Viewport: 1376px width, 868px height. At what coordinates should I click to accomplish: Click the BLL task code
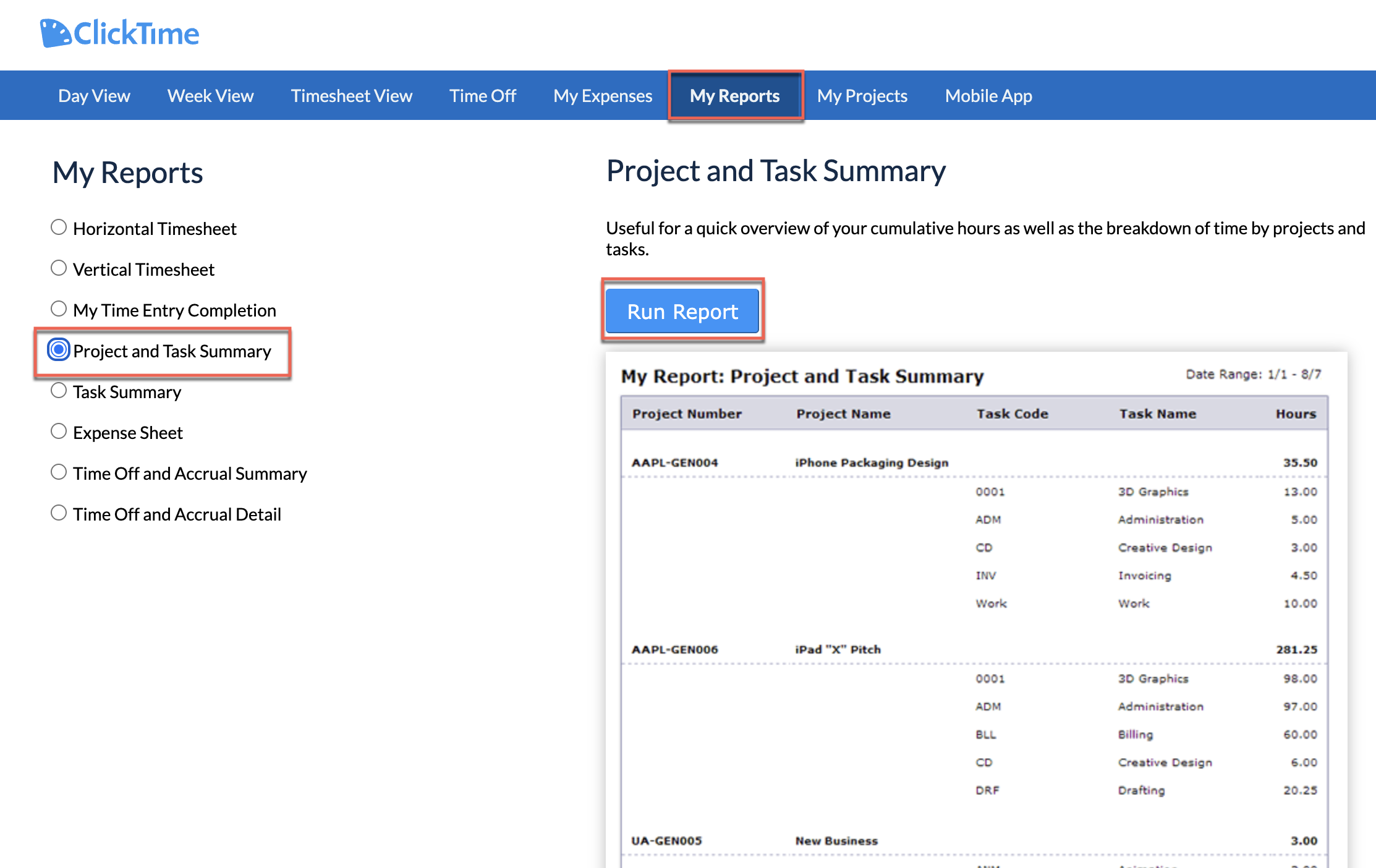pos(985,734)
